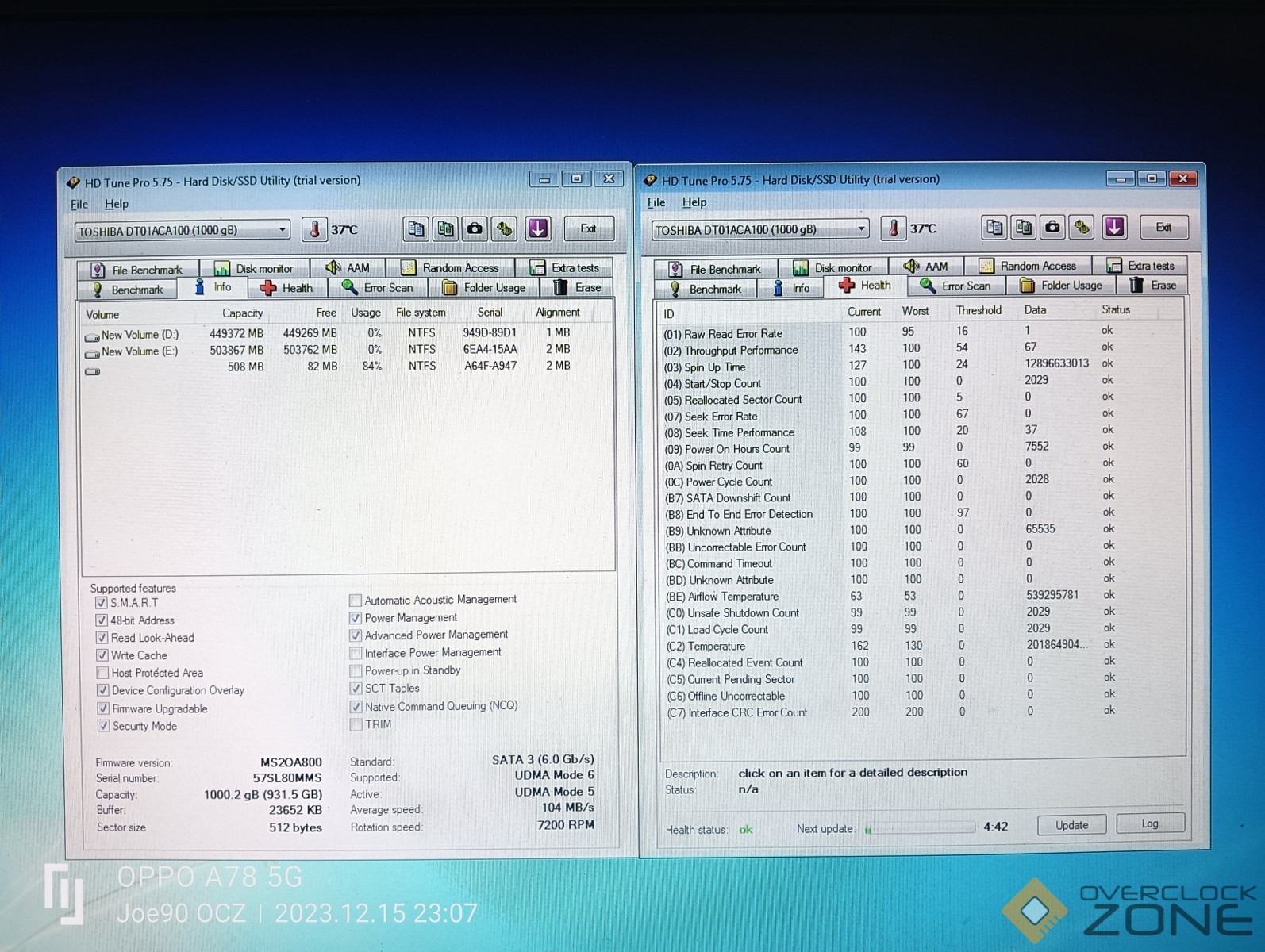
Task: Open Disk monitor tab in left window
Action: (255, 269)
